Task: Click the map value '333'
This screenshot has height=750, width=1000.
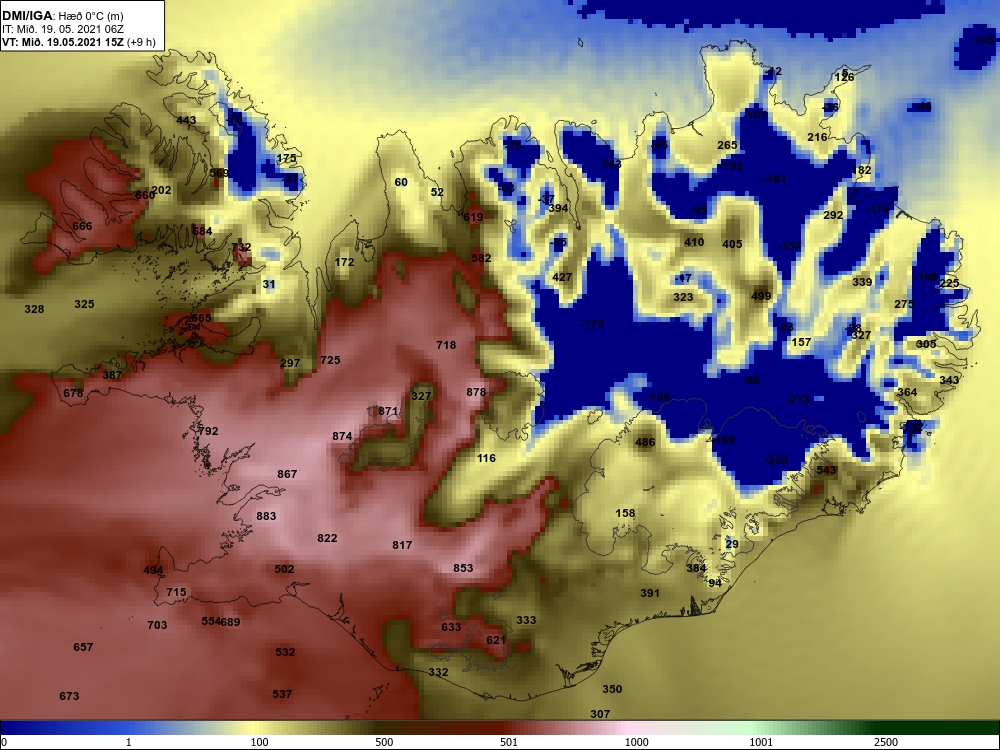Action: coord(526,620)
